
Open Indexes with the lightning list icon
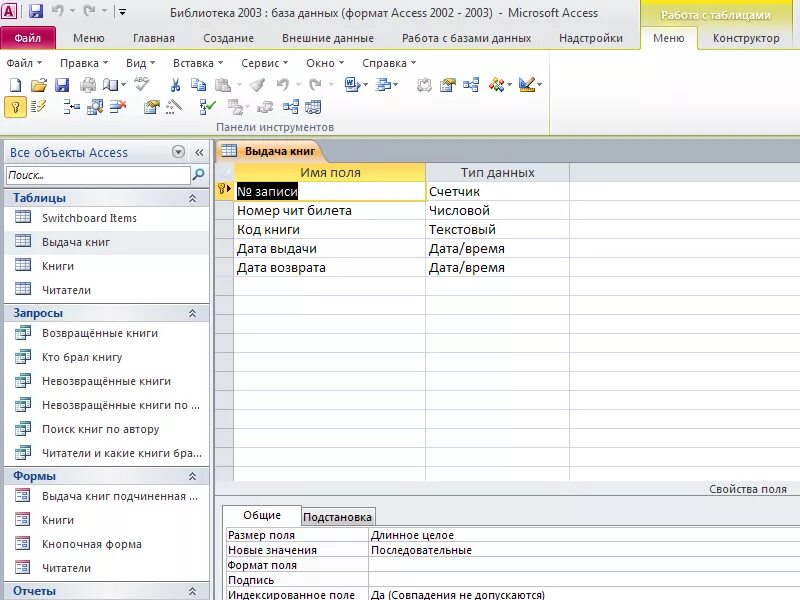(38, 107)
